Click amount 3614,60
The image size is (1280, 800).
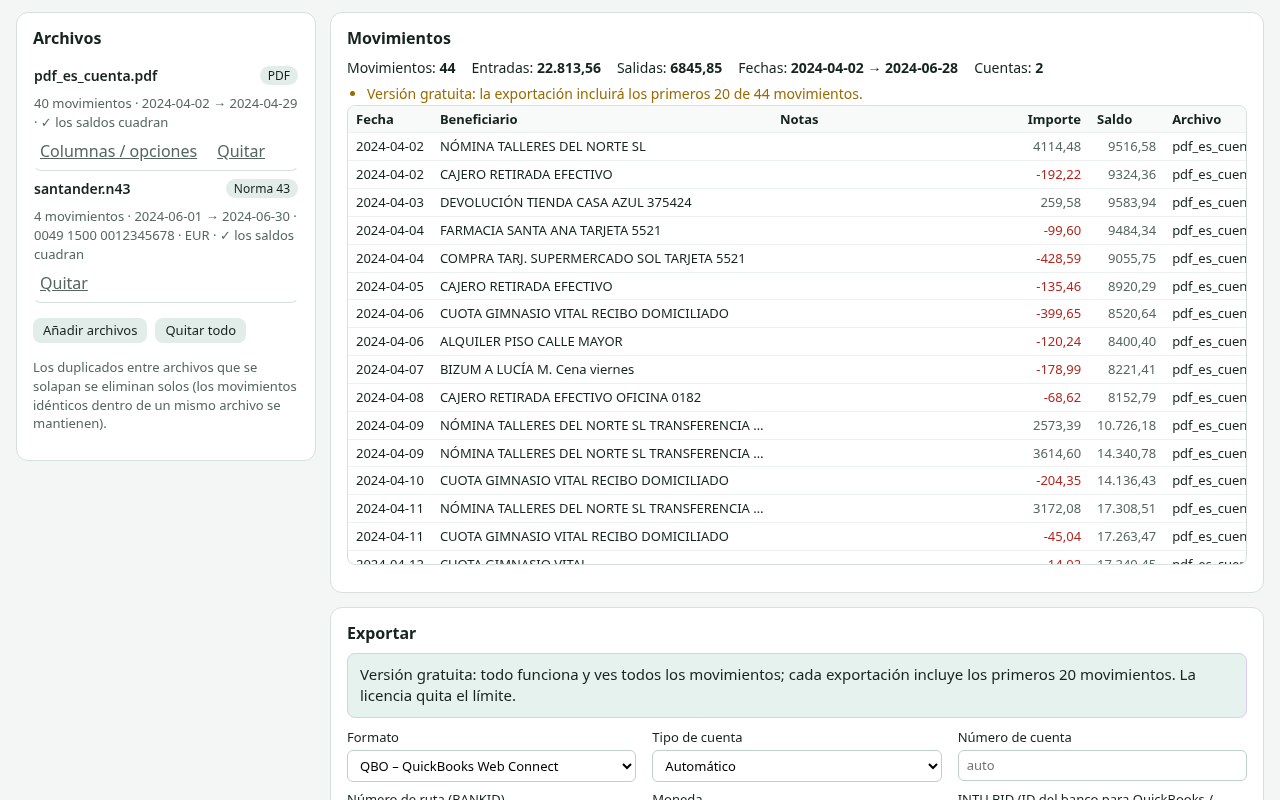(x=1057, y=453)
